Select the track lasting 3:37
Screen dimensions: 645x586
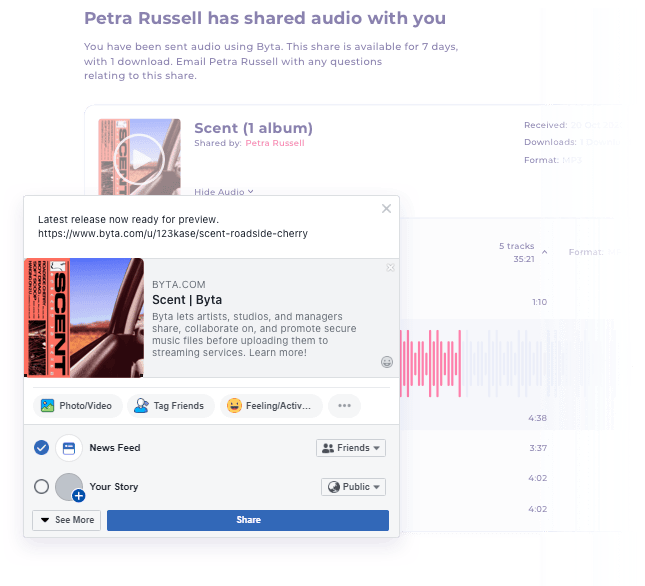point(538,448)
